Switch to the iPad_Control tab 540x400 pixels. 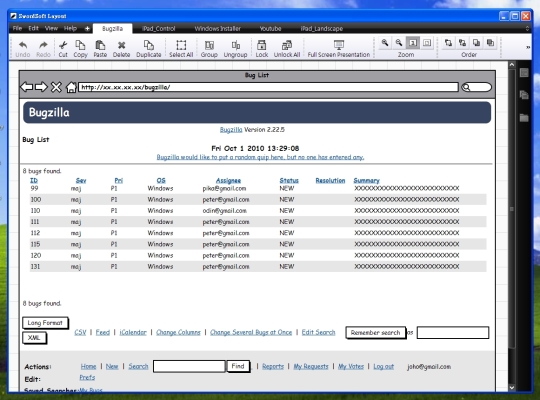pyautogui.click(x=159, y=29)
